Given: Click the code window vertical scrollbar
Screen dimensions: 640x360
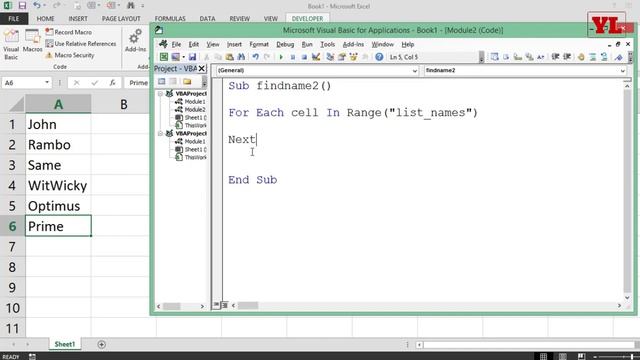Looking at the screenshot, I should (x=627, y=190).
